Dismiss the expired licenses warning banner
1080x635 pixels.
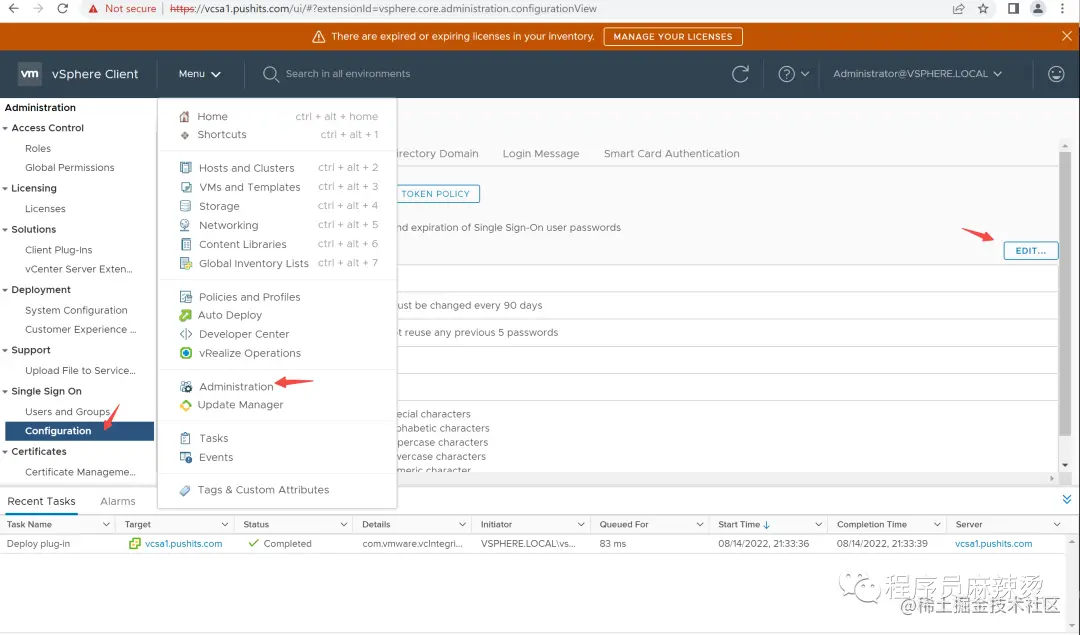(1066, 37)
